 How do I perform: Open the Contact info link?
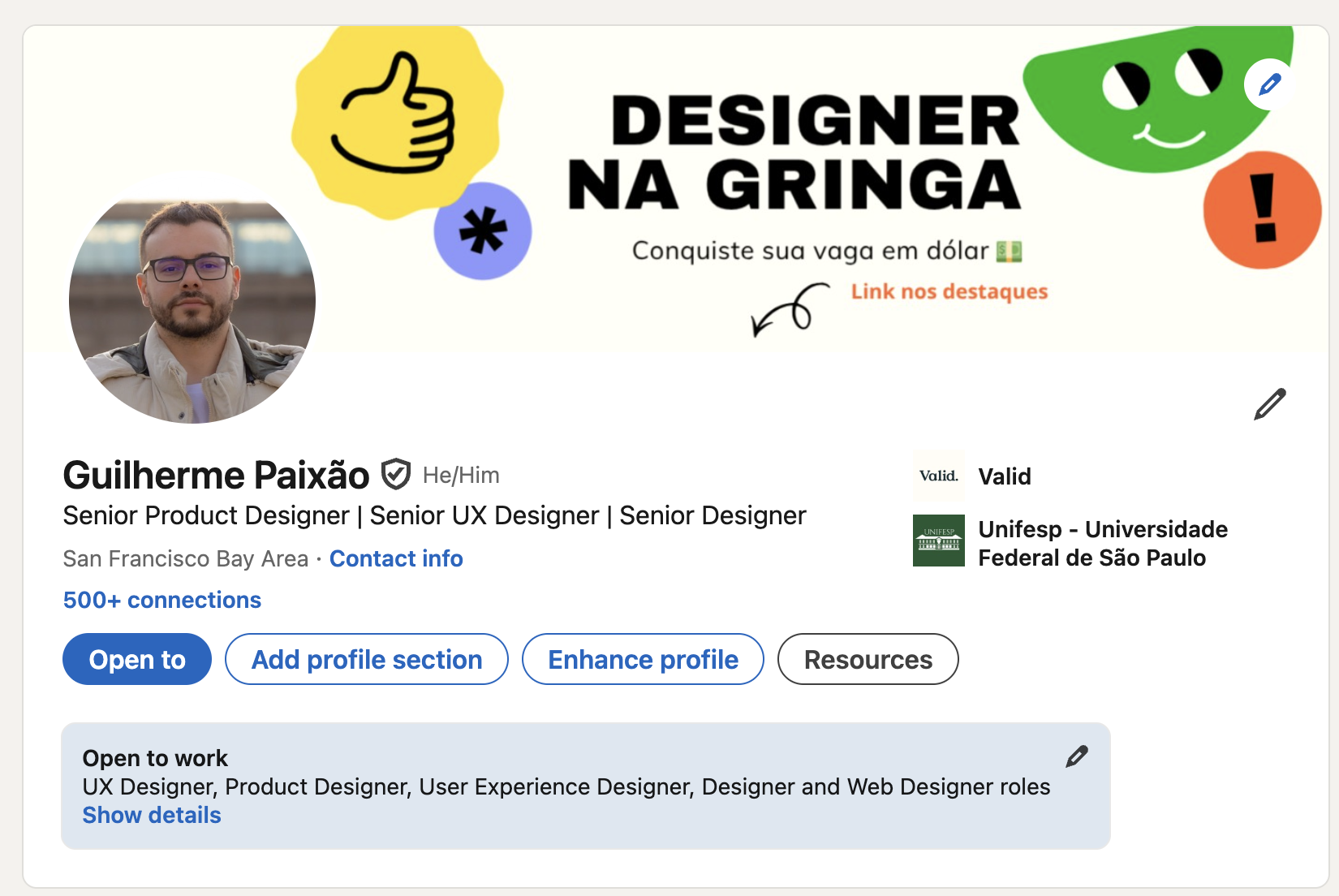[396, 559]
